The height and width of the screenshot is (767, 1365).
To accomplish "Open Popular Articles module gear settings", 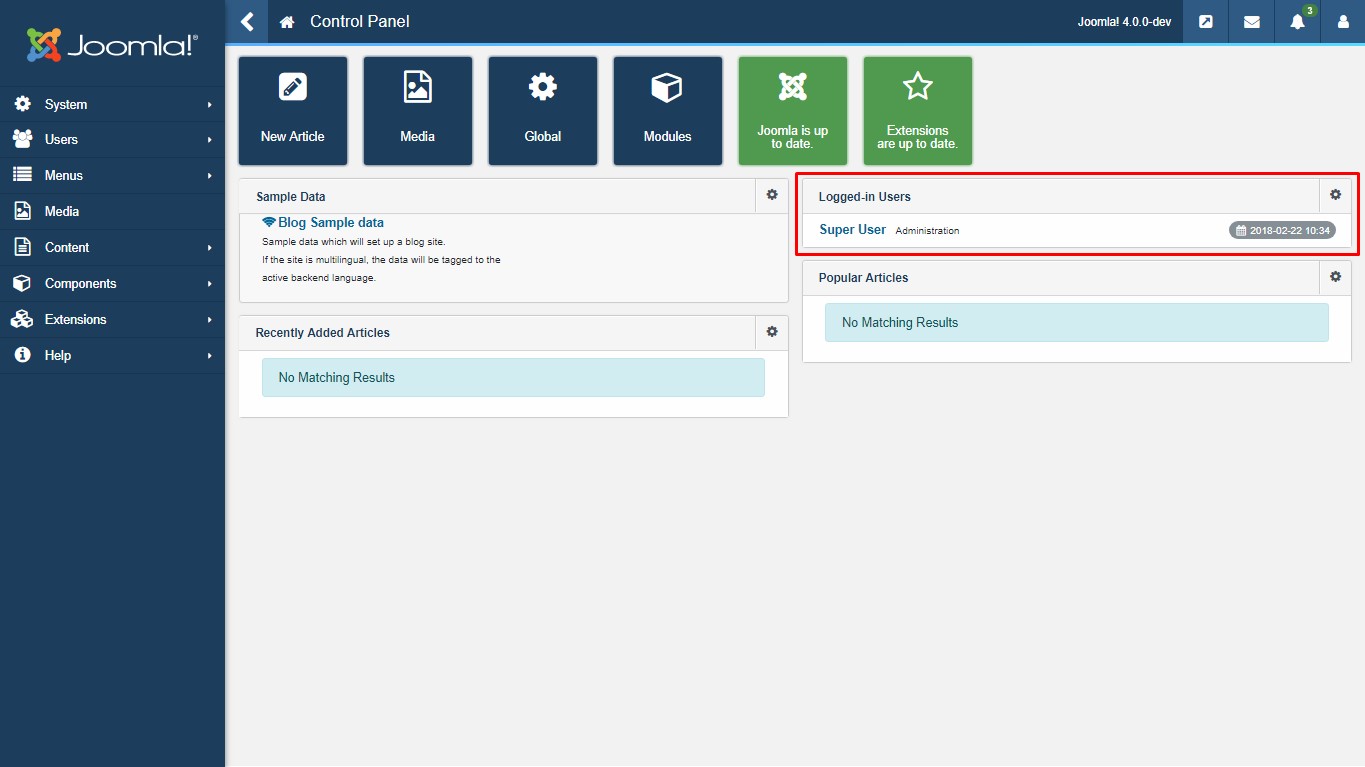I will [1335, 277].
